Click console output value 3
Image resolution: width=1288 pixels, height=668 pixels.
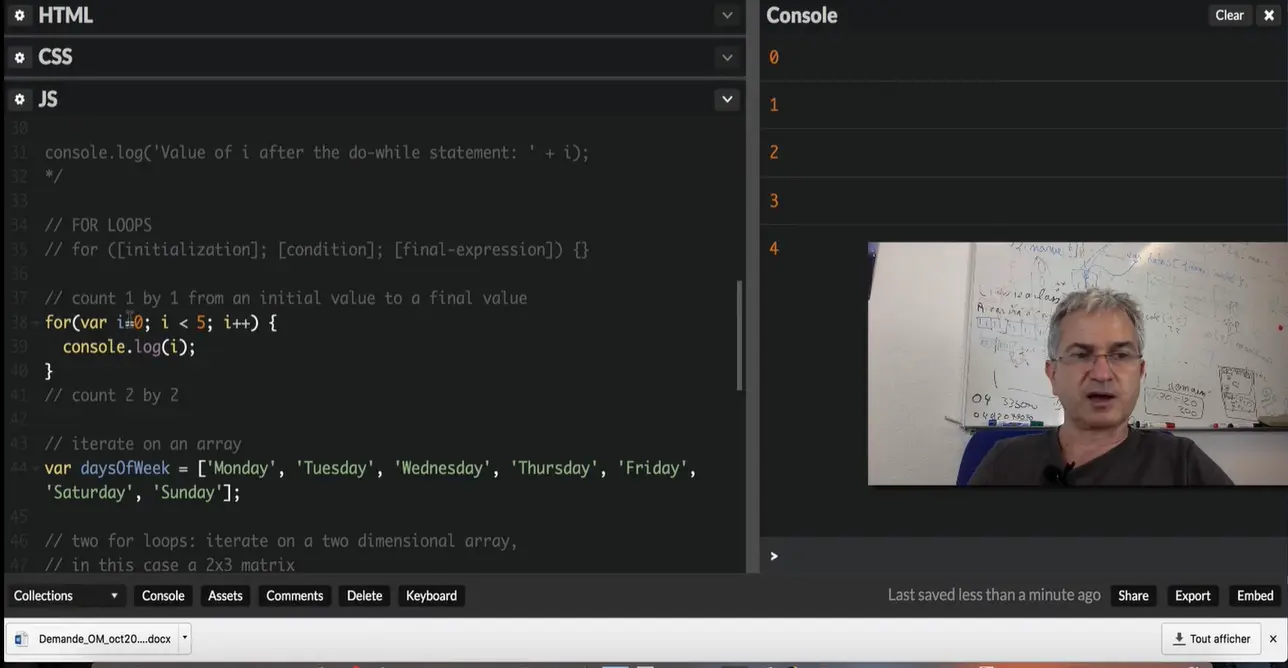(x=774, y=201)
